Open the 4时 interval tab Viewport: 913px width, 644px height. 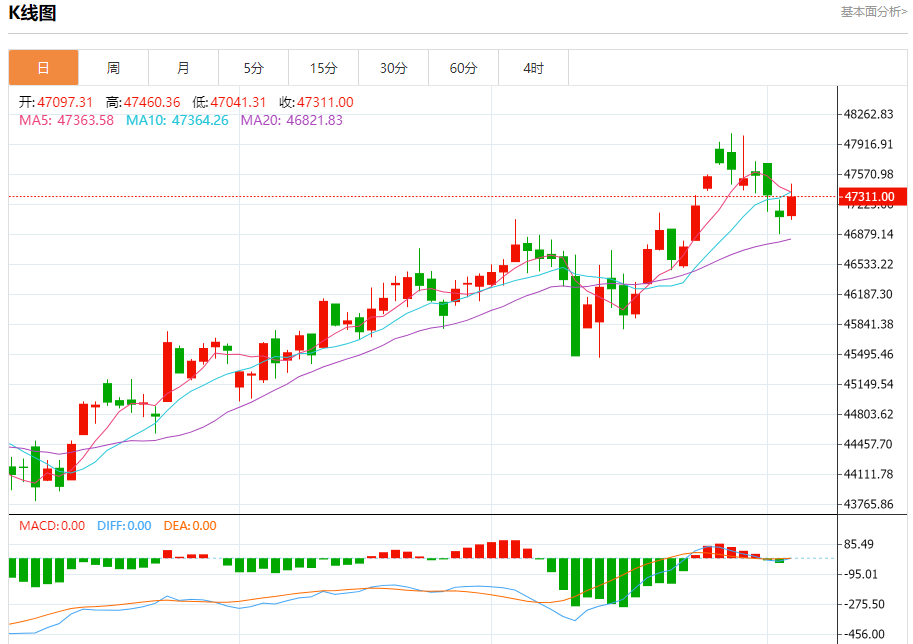[x=533, y=68]
